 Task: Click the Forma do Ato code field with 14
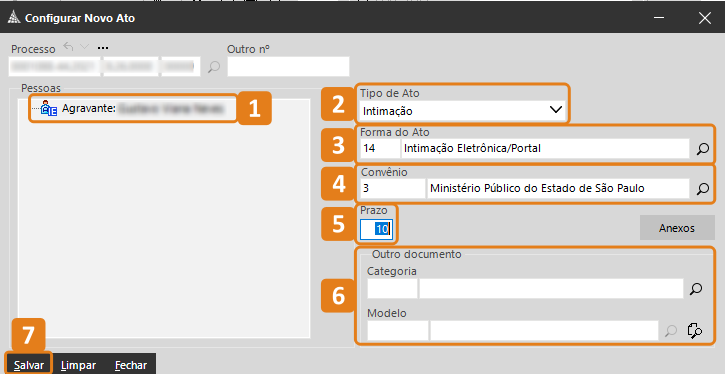[380, 148]
